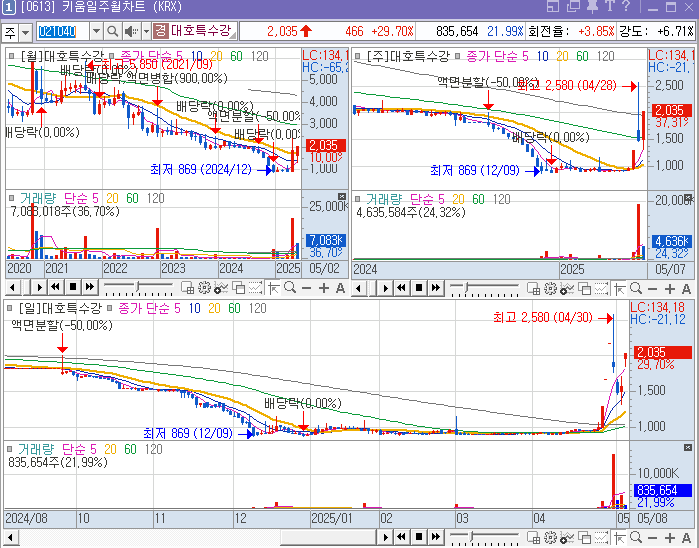Expand stock code history dropdown arrow
The width and height of the screenshot is (699, 548).
click(96, 31)
